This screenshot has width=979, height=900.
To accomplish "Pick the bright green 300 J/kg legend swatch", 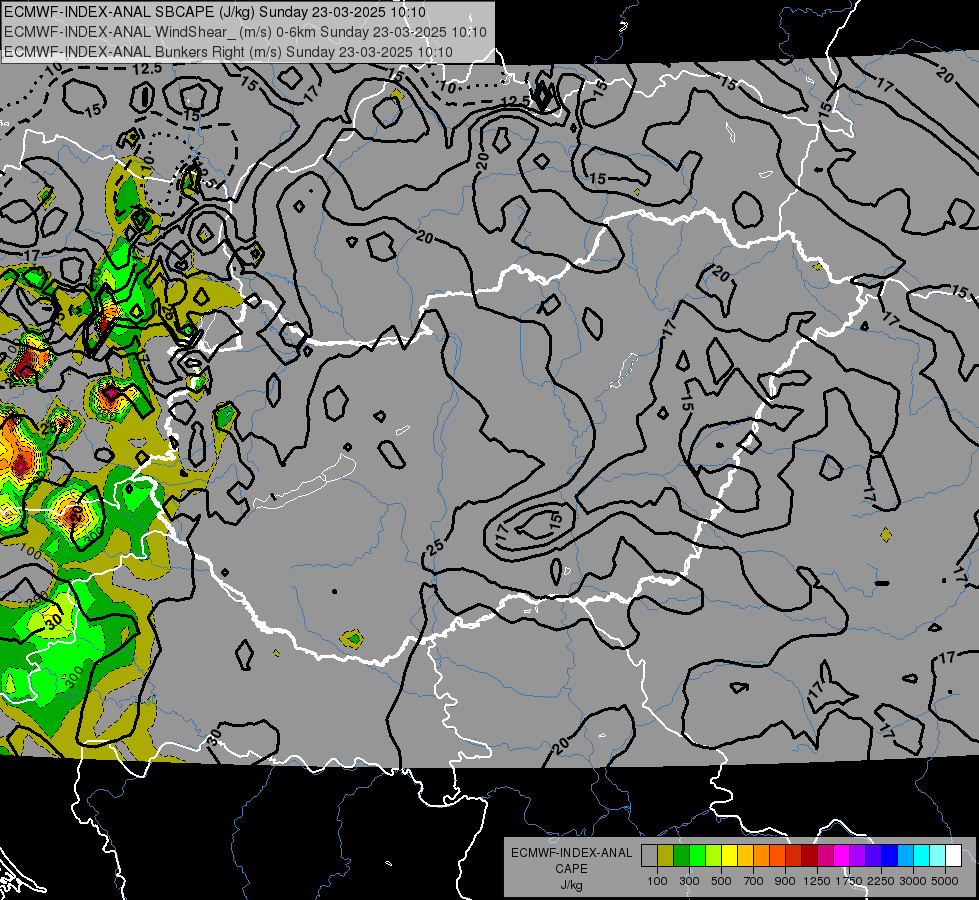I will 697,856.
